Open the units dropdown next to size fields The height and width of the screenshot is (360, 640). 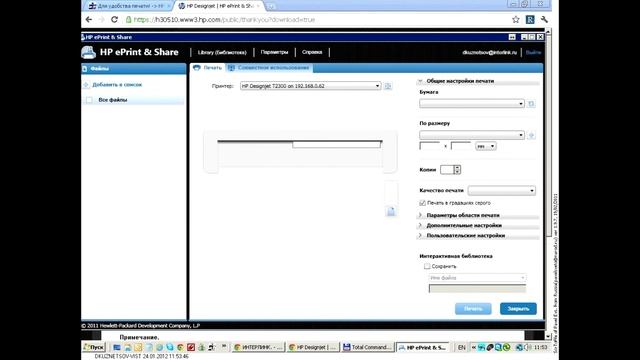(x=486, y=146)
